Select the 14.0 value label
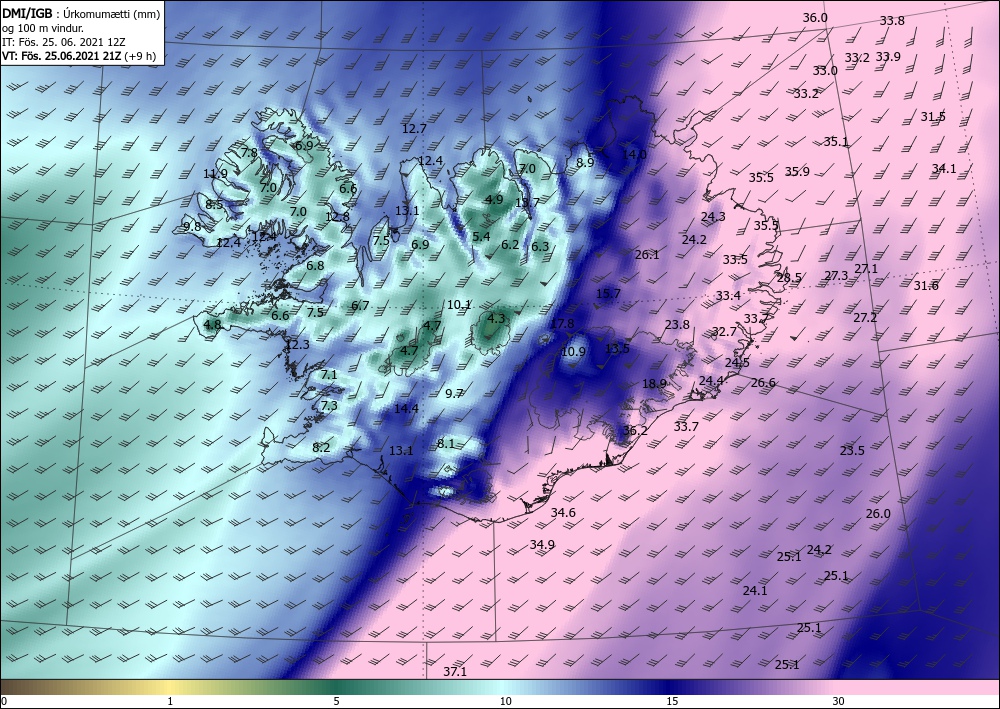Screen dimensions: 1000x709 [634, 154]
